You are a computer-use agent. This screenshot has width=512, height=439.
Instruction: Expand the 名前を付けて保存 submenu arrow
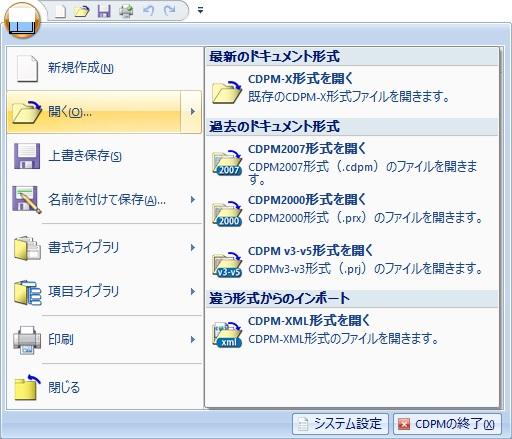[x=192, y=200]
